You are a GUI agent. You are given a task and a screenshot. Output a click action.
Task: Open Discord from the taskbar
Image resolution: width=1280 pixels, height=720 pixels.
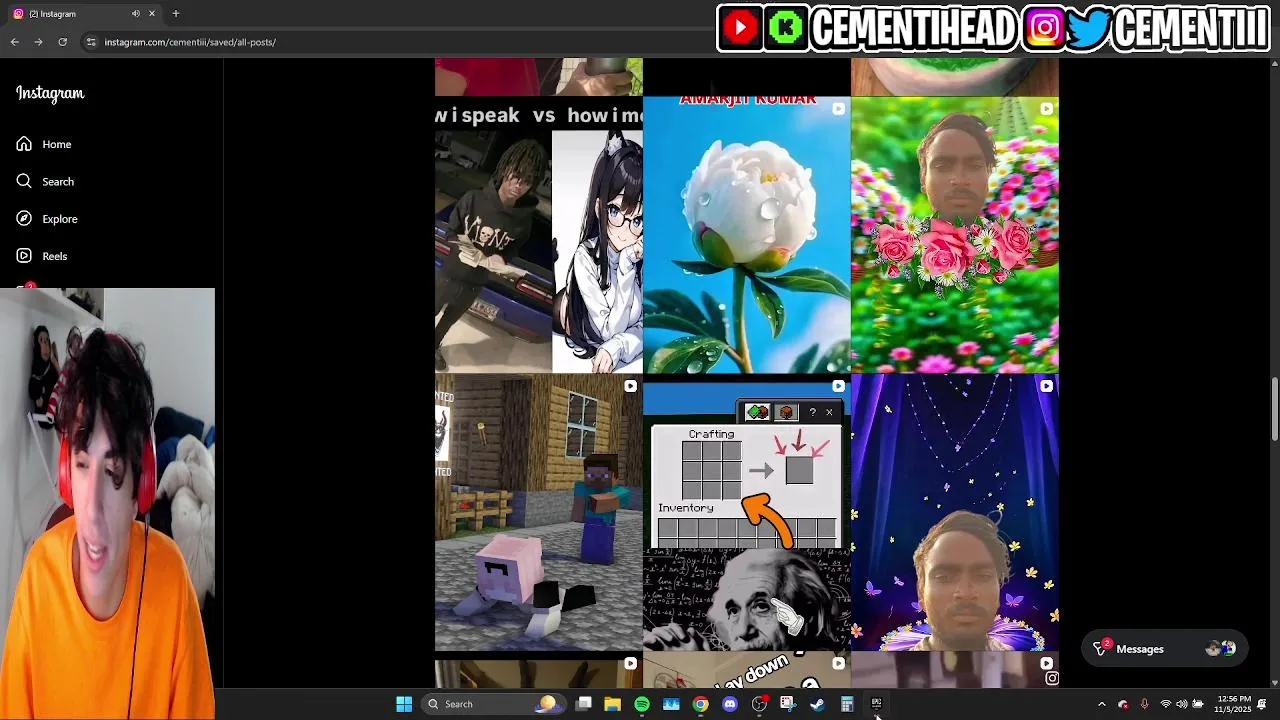(730, 704)
